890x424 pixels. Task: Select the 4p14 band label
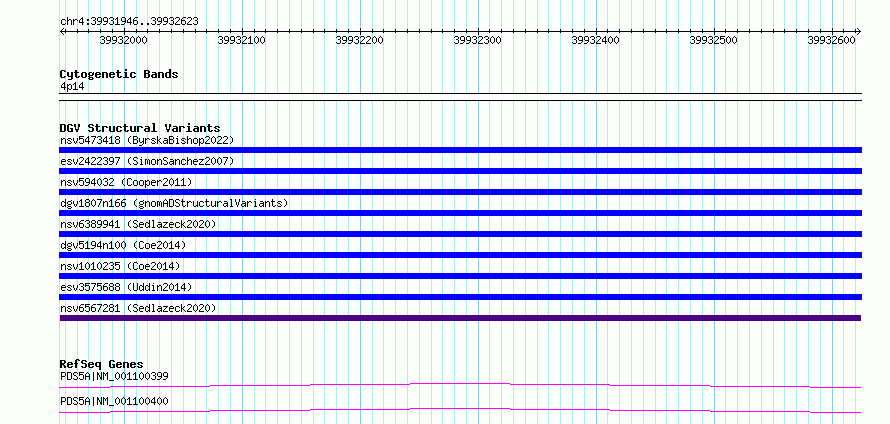(72, 87)
